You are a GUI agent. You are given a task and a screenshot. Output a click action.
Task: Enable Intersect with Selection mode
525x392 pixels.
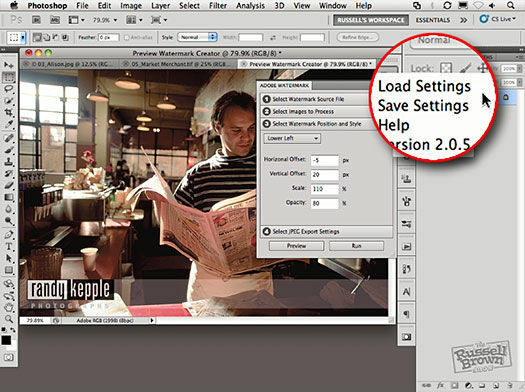(65, 37)
